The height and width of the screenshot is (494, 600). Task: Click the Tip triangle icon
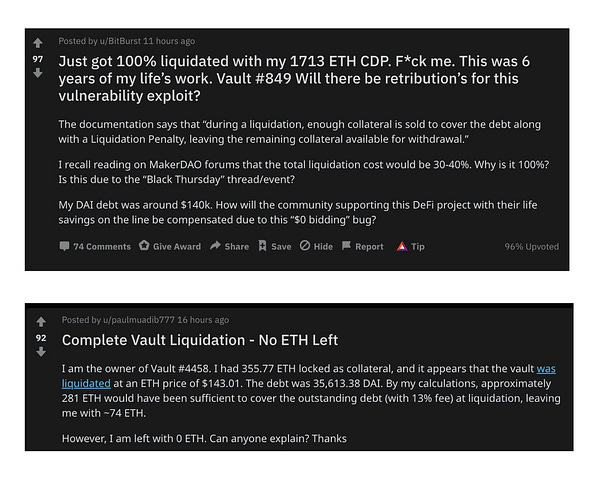tap(402, 246)
